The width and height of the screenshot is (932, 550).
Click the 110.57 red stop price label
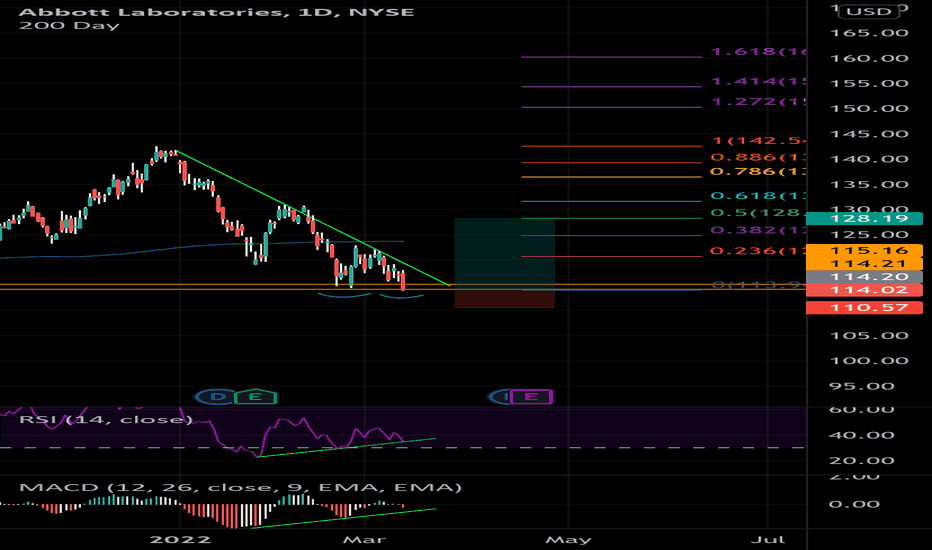[864, 307]
